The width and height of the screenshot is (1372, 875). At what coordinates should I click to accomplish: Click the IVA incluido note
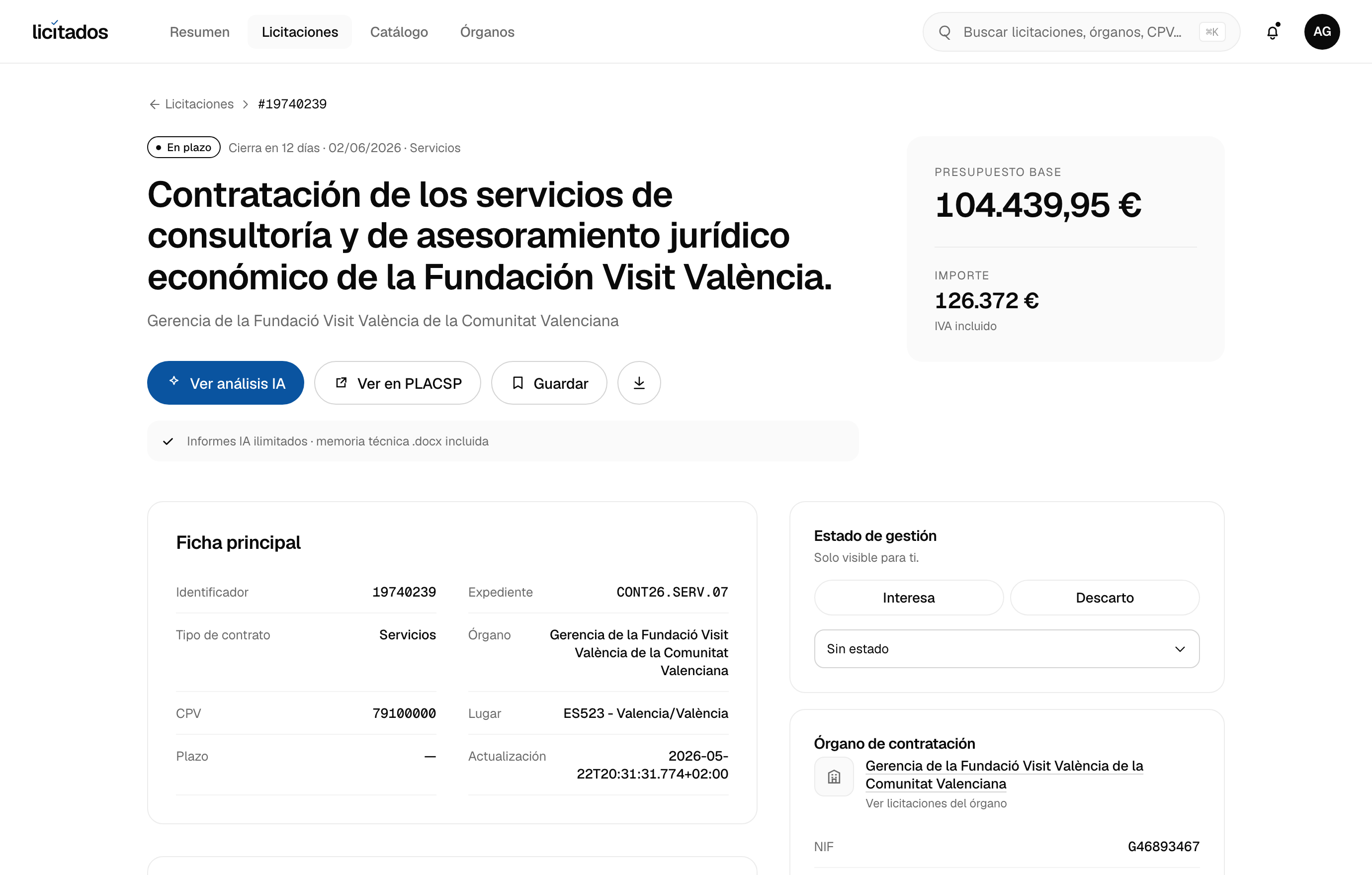[x=965, y=326]
